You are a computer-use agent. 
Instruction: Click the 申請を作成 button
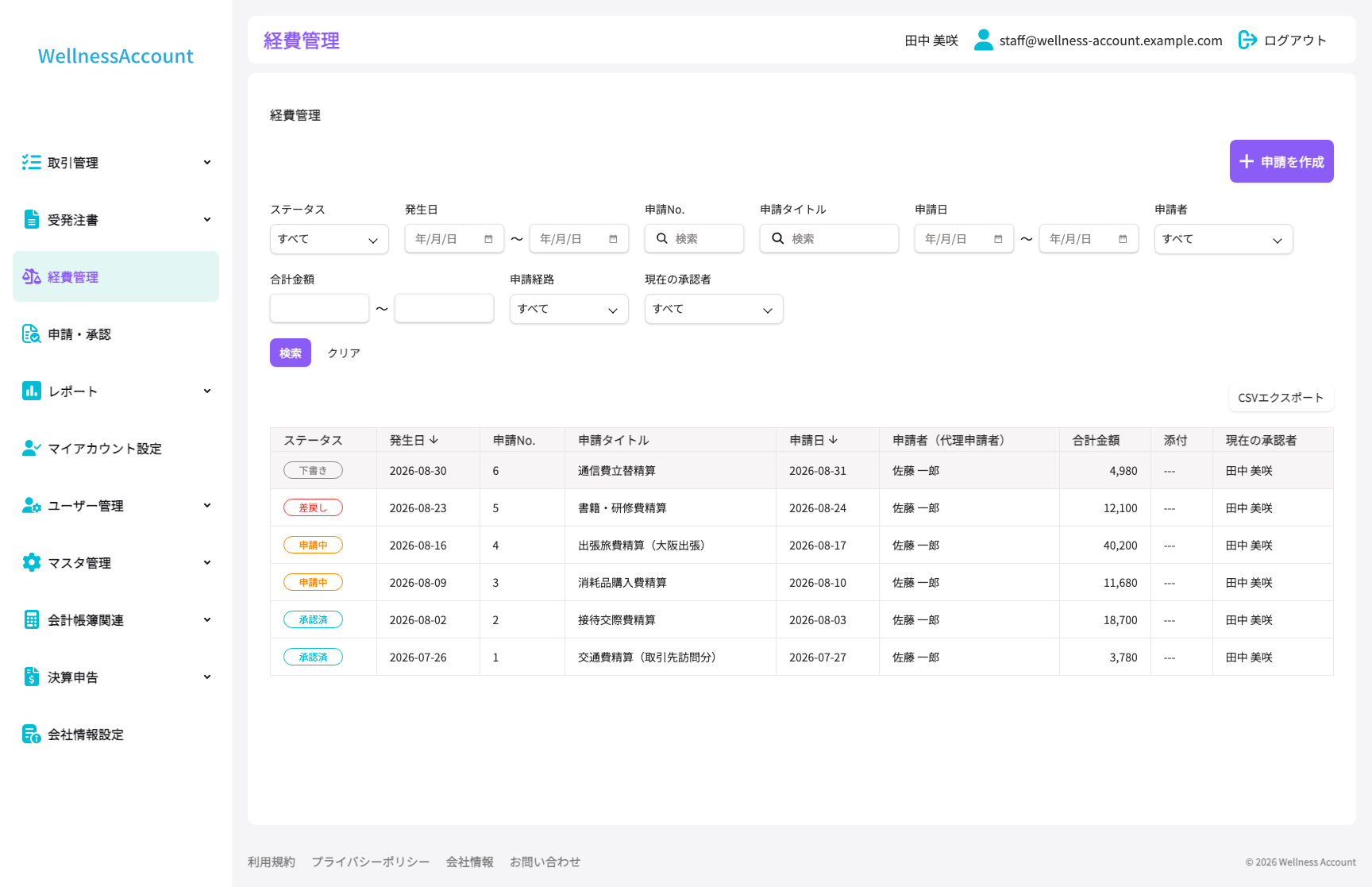pyautogui.click(x=1281, y=161)
